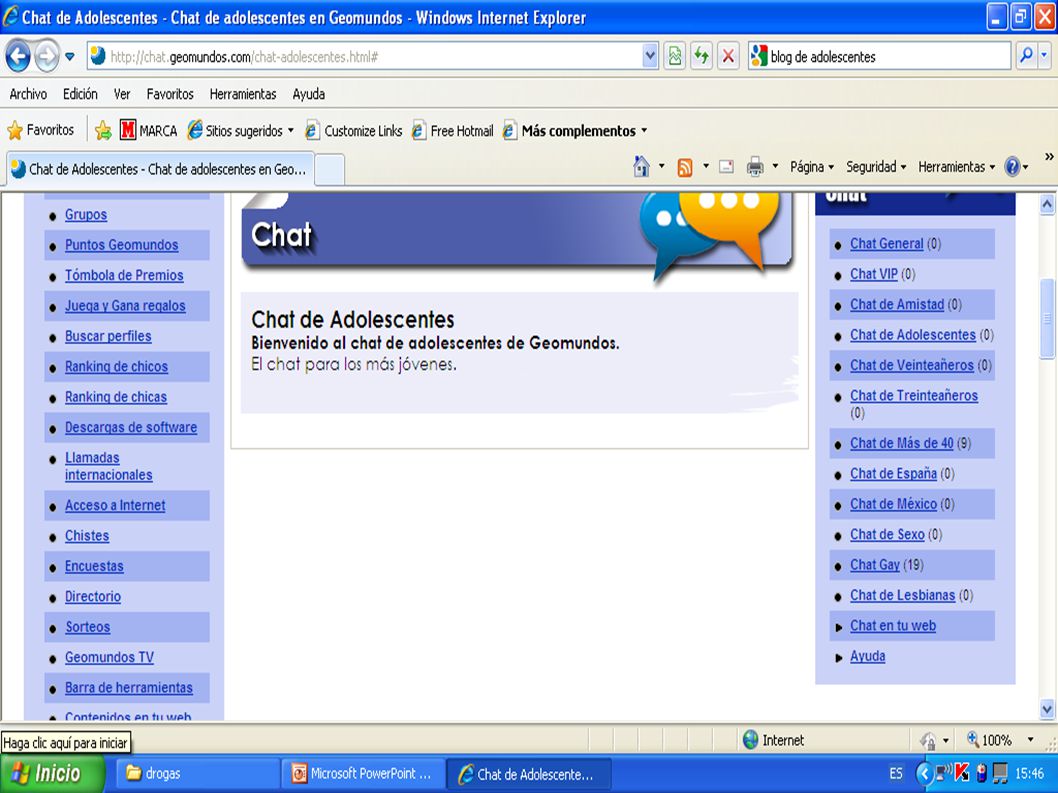Screen dimensions: 1058x793
Task: Click the ES language indicator
Action: 895,773
